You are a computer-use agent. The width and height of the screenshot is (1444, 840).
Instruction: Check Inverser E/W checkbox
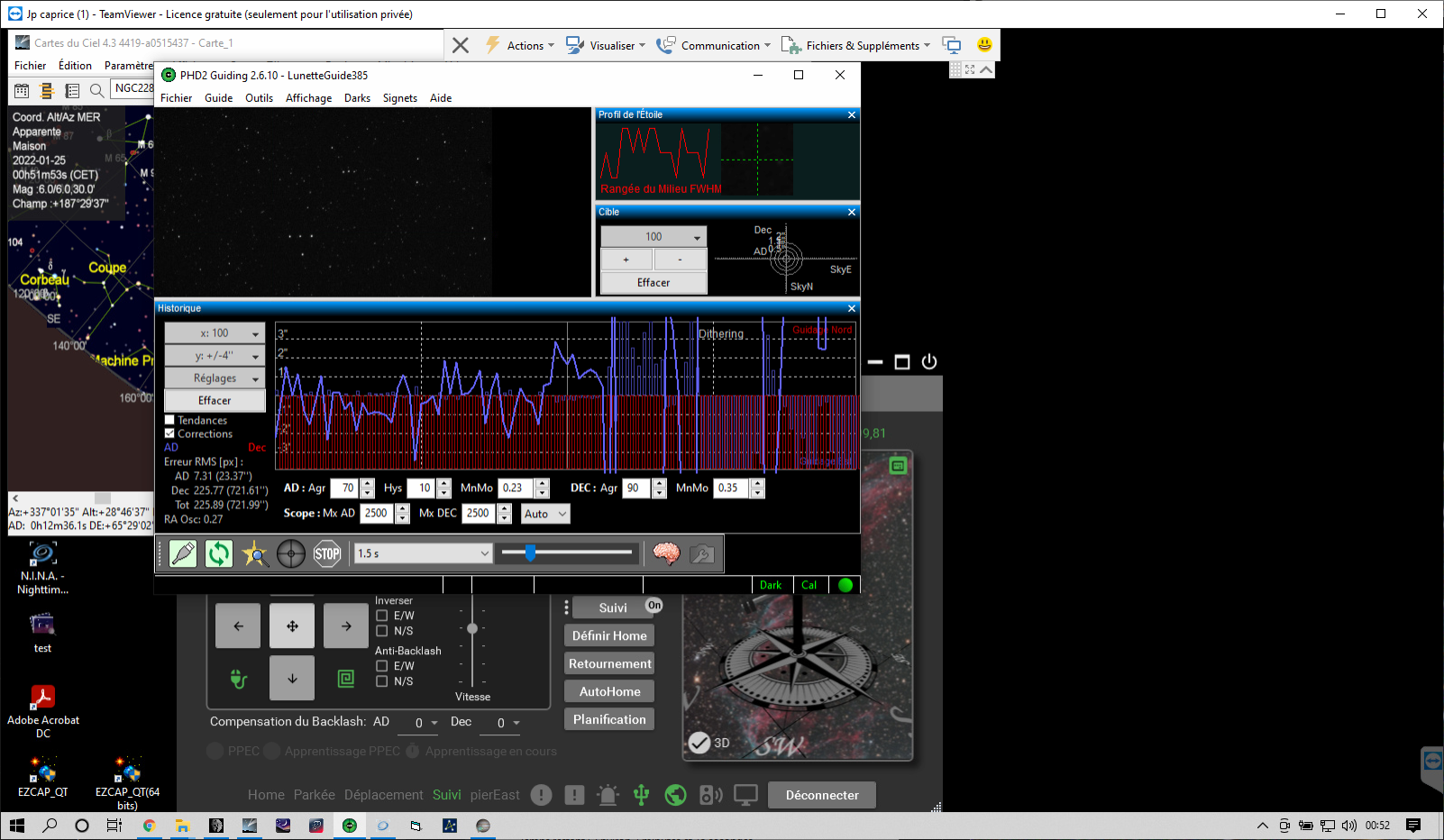(x=381, y=616)
